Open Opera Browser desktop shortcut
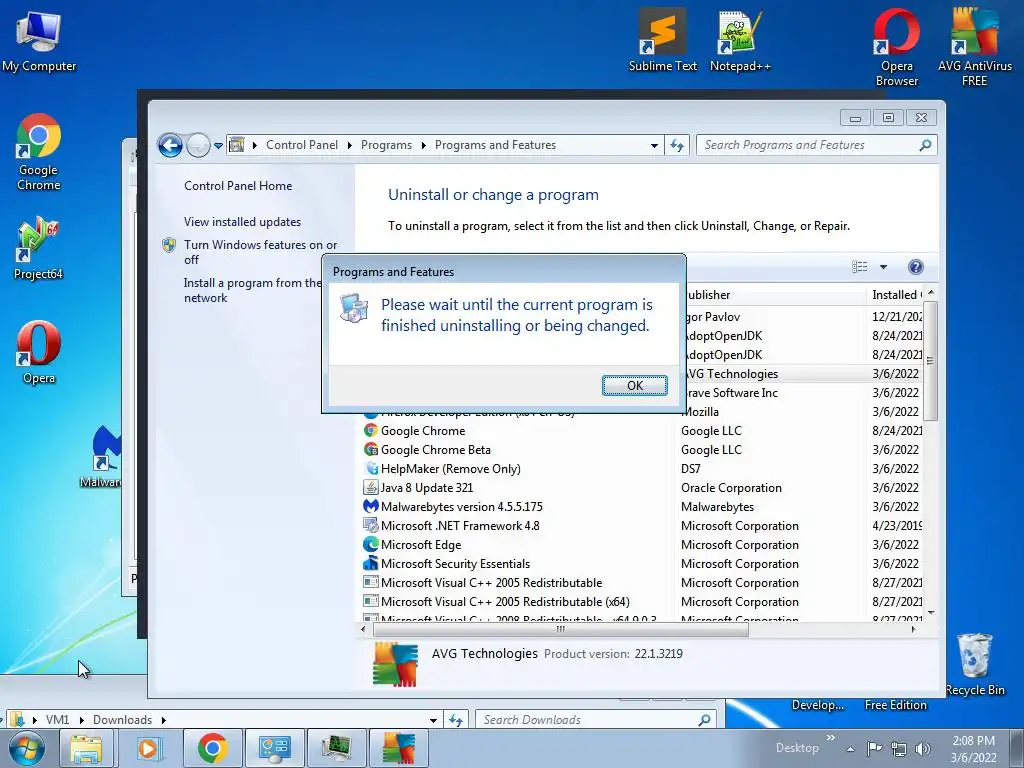Image resolution: width=1024 pixels, height=768 pixels. (897, 47)
